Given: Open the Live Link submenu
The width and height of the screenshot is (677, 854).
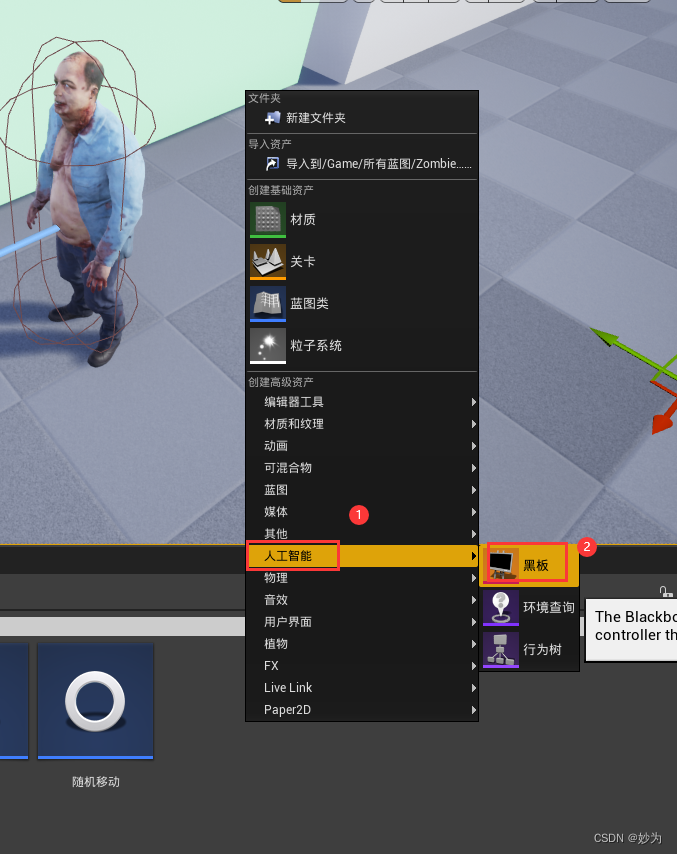Looking at the screenshot, I should pos(362,687).
